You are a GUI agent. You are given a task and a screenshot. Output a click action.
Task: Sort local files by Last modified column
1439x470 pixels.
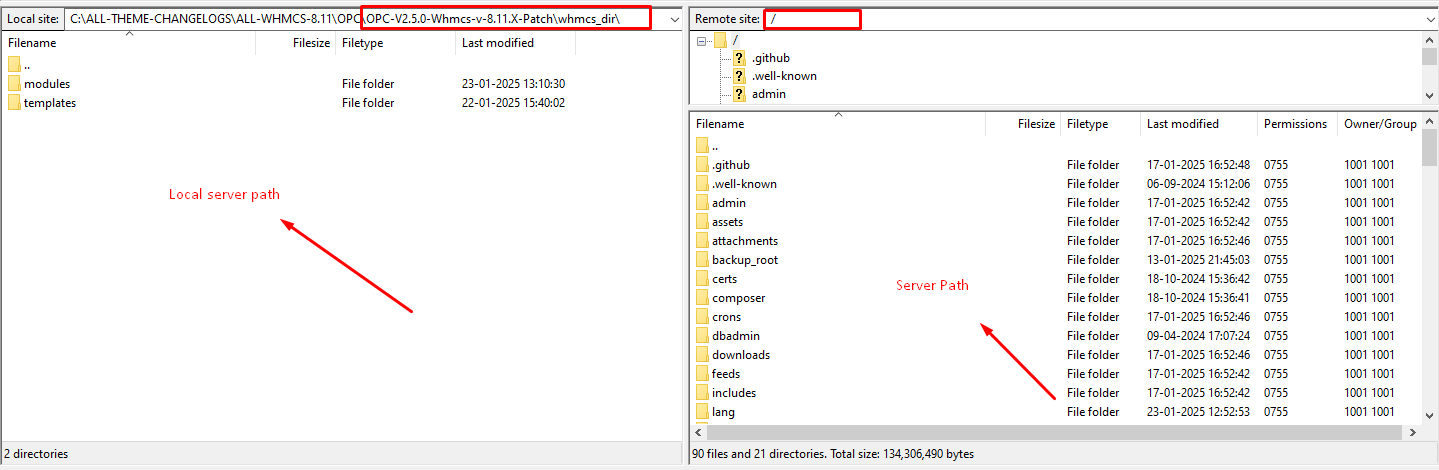[x=497, y=43]
